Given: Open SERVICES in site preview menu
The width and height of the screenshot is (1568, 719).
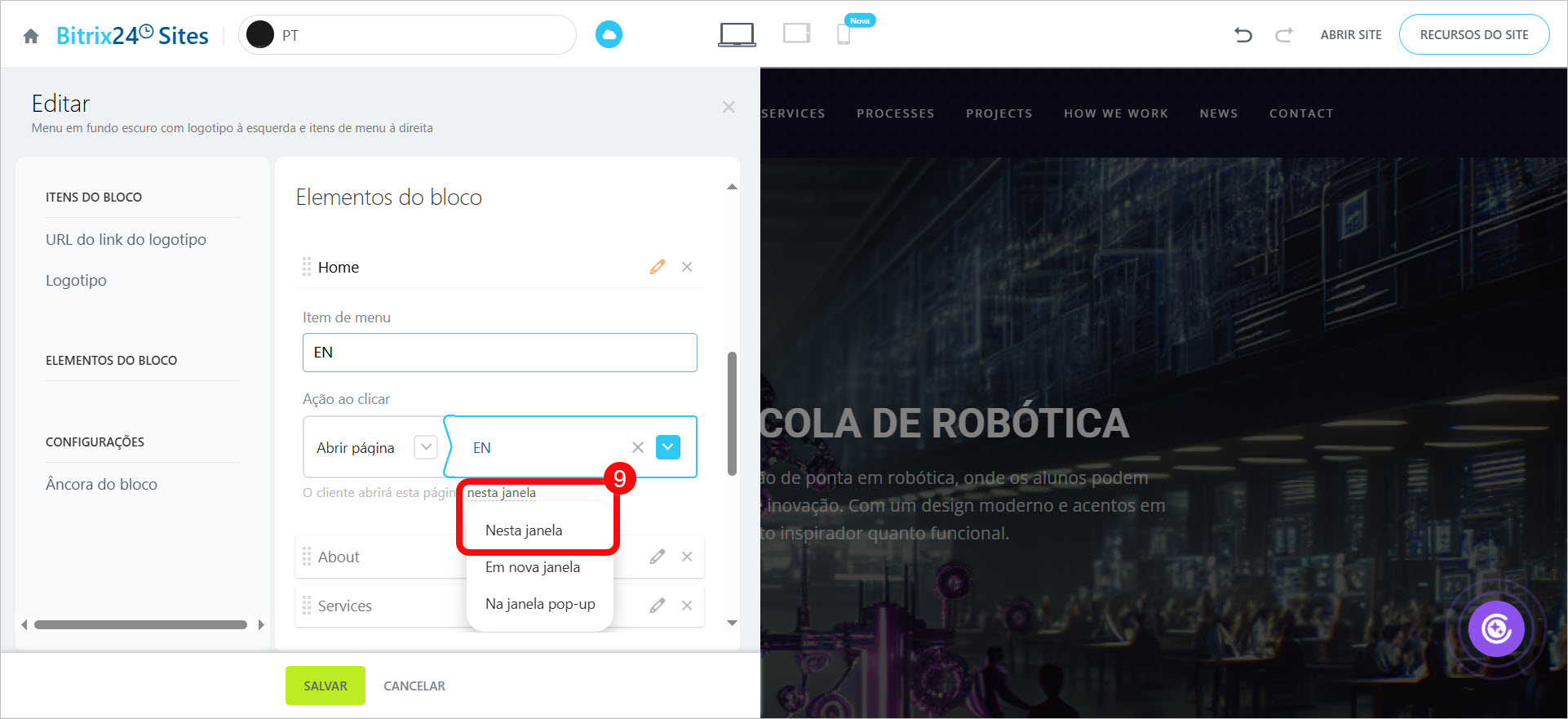Looking at the screenshot, I should pos(793,113).
